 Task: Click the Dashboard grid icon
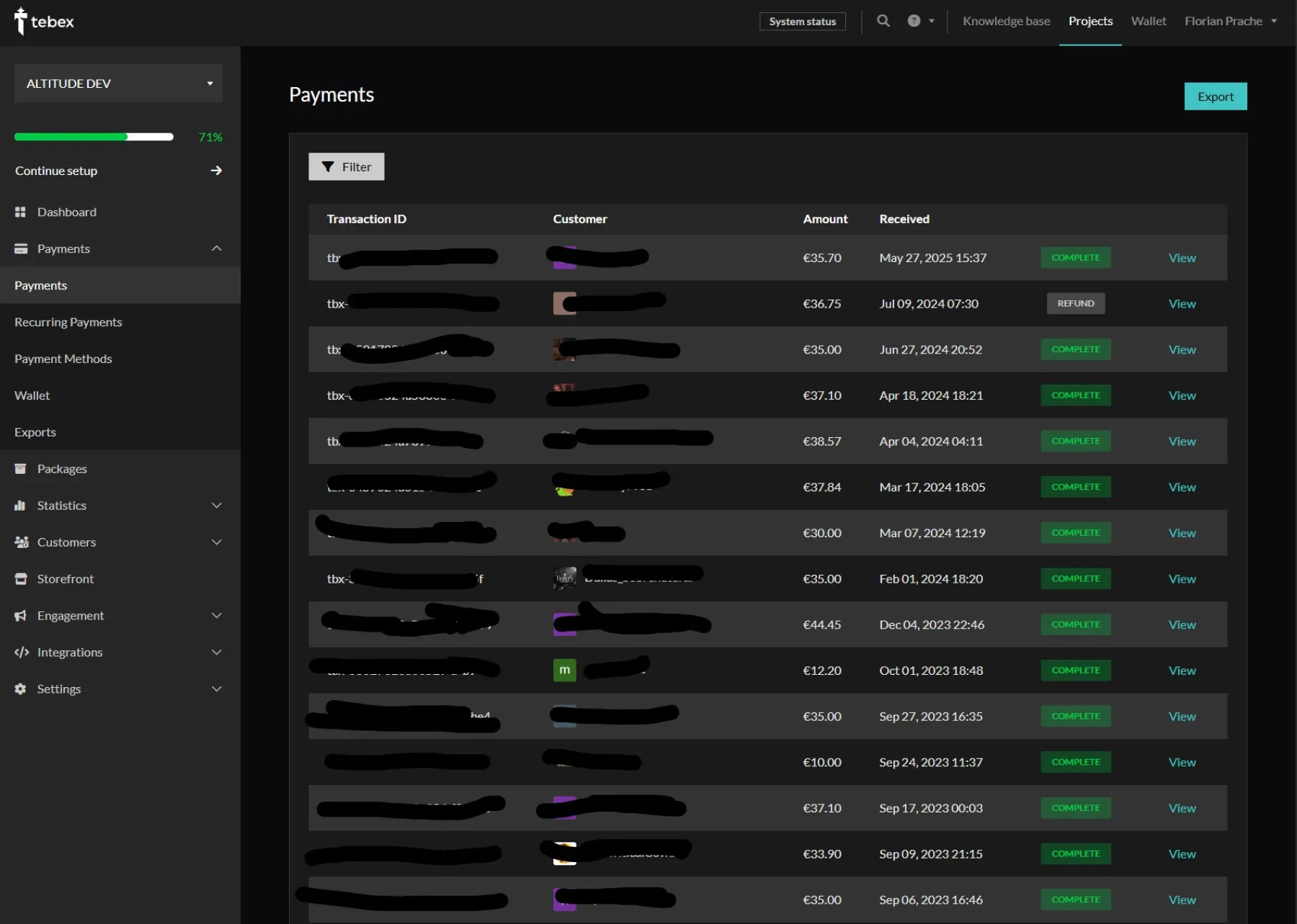pyautogui.click(x=20, y=212)
